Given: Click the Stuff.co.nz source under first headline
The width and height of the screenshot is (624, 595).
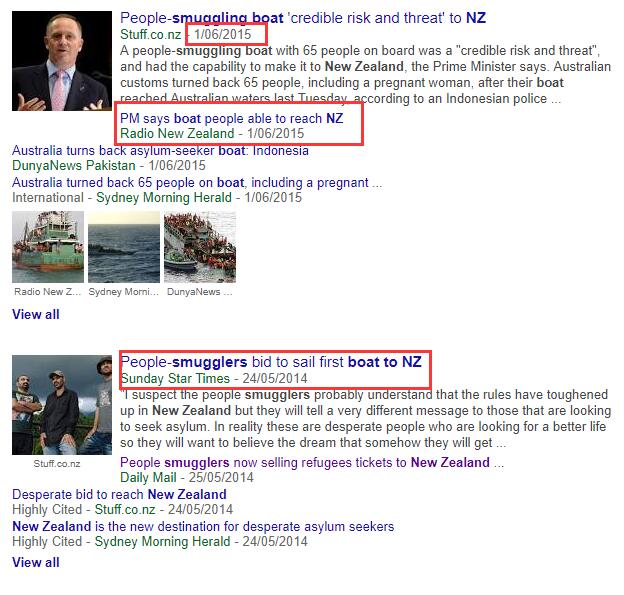Looking at the screenshot, I should coord(150,34).
